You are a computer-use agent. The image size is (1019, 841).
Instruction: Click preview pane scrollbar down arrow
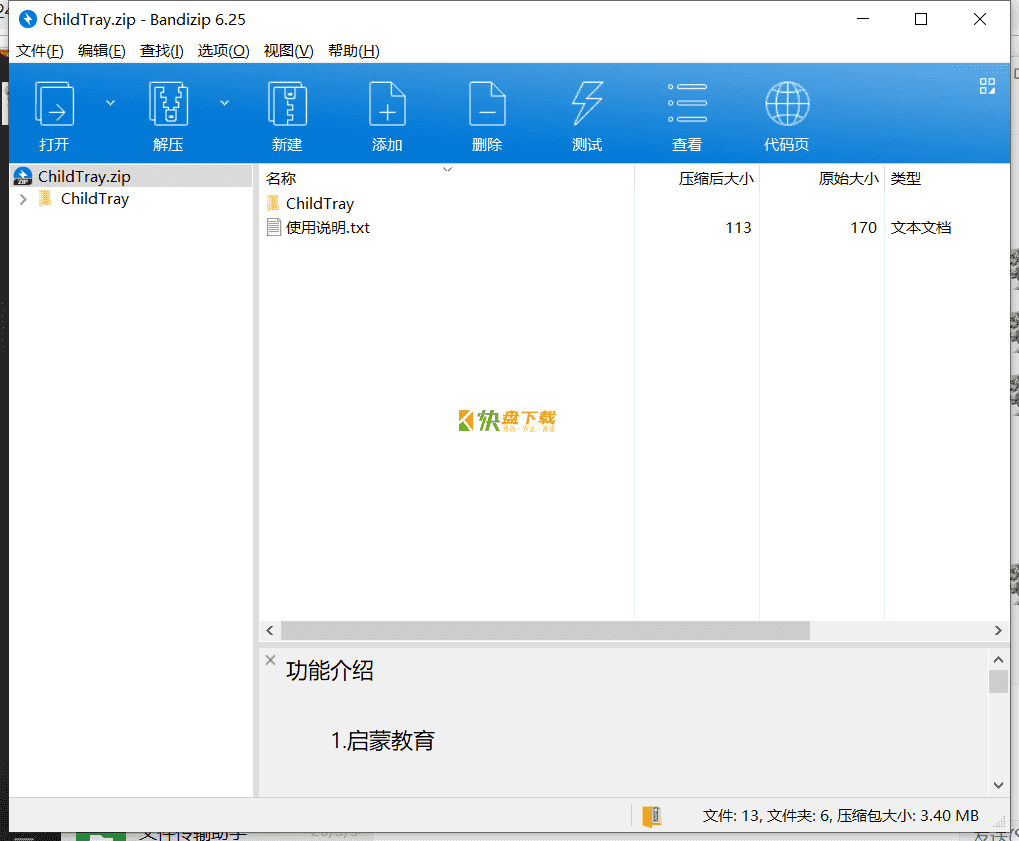[999, 785]
